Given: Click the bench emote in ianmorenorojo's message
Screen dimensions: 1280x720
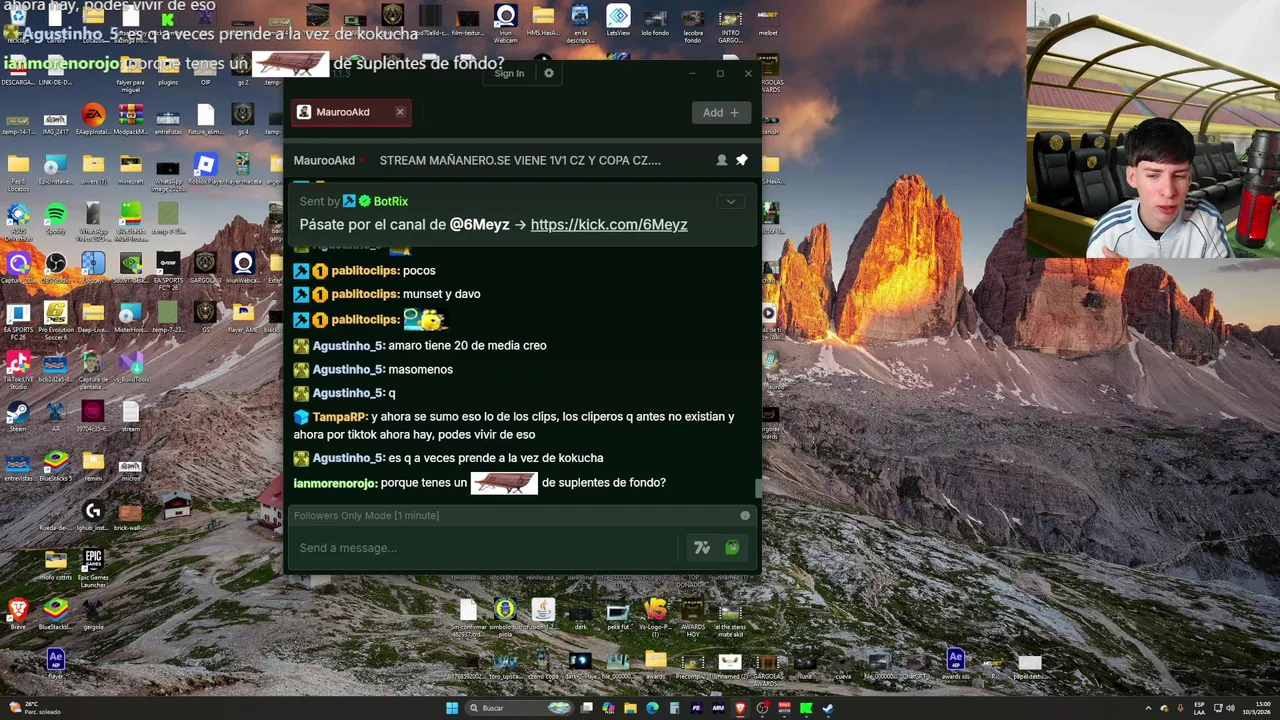Looking at the screenshot, I should [x=504, y=484].
